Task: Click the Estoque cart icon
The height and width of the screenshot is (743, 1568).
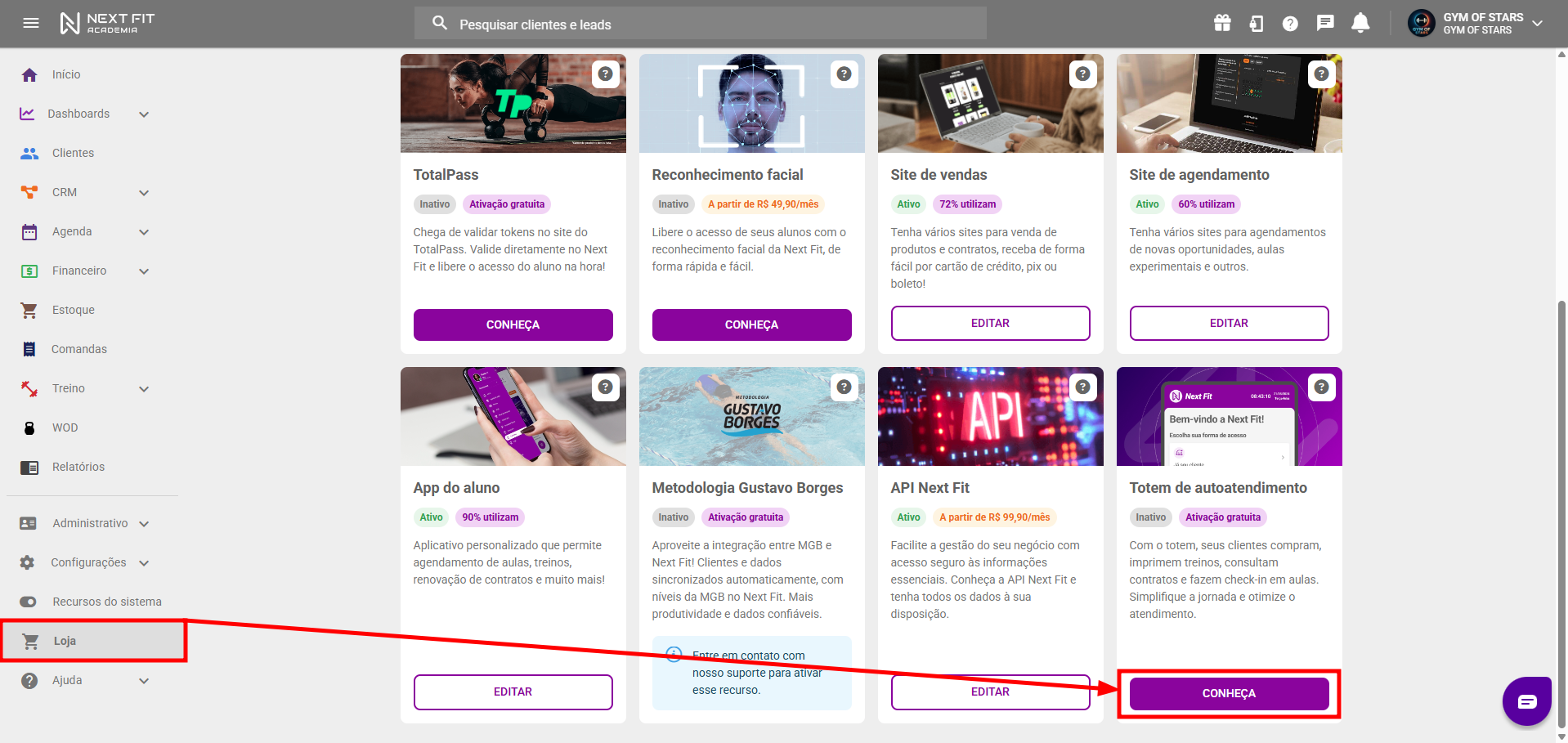Action: [x=29, y=310]
